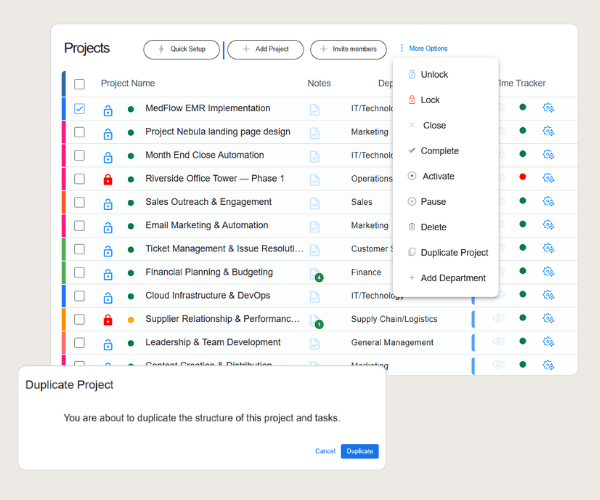The image size is (600, 500).
Task: Check the Financial Planning & Budgeting checkbox
Action: pyautogui.click(x=79, y=272)
